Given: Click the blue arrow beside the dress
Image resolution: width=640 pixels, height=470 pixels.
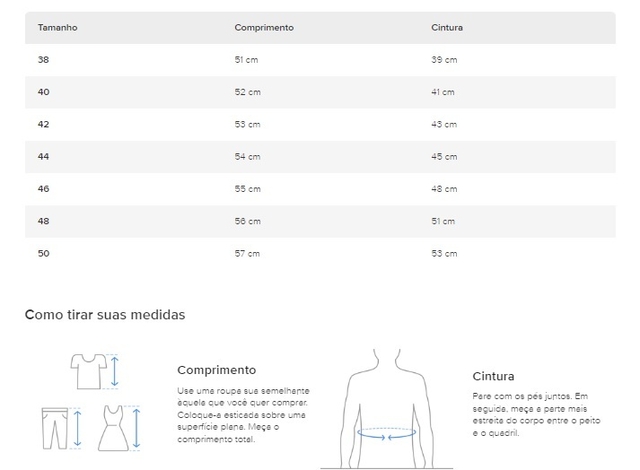Looking at the screenshot, I should tap(136, 428).
